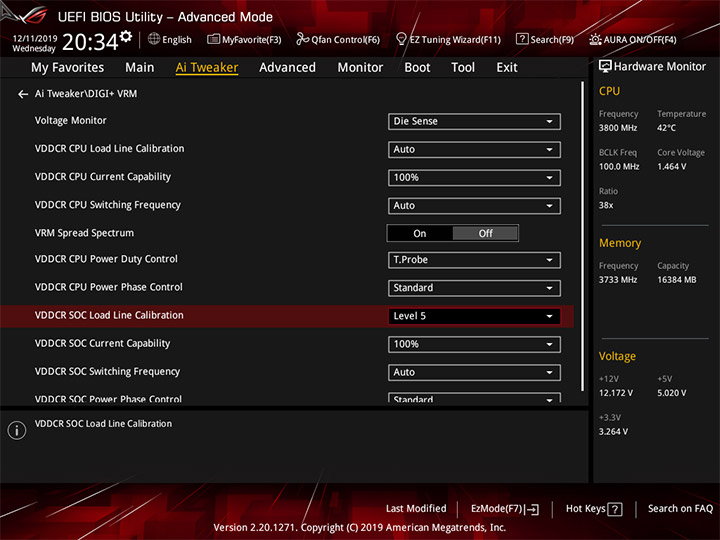The width and height of the screenshot is (720, 540).
Task: Switch to My Favorites tab
Action: pyautogui.click(x=68, y=68)
